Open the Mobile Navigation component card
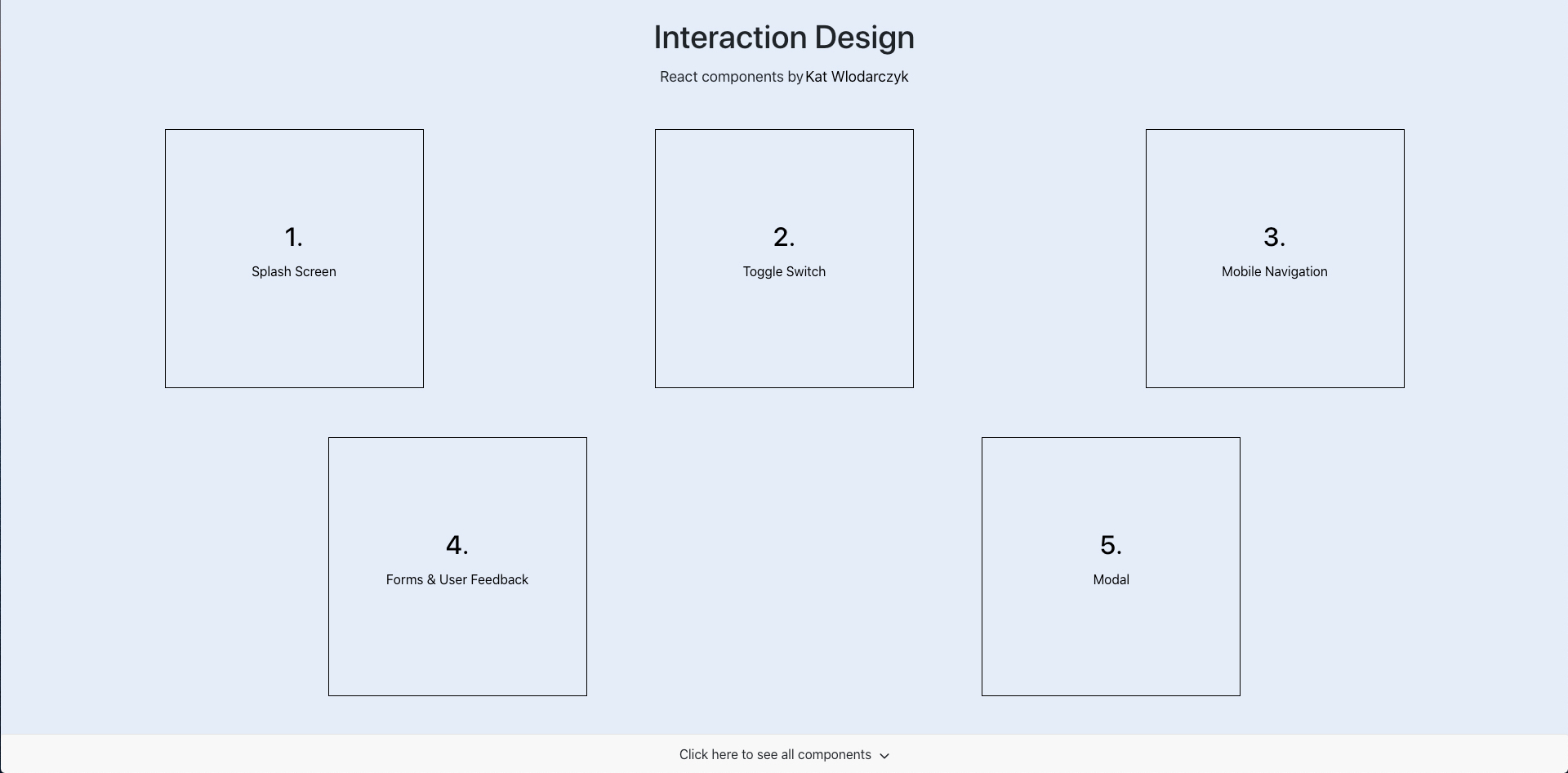Screen dimensions: 1568x773 pyautogui.click(x=1275, y=257)
